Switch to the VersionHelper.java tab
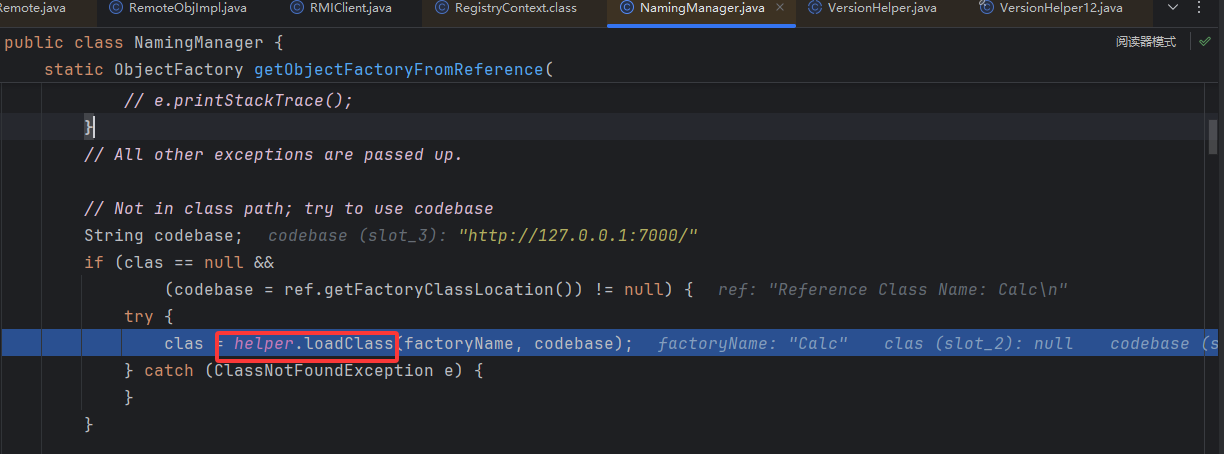 click(x=882, y=8)
